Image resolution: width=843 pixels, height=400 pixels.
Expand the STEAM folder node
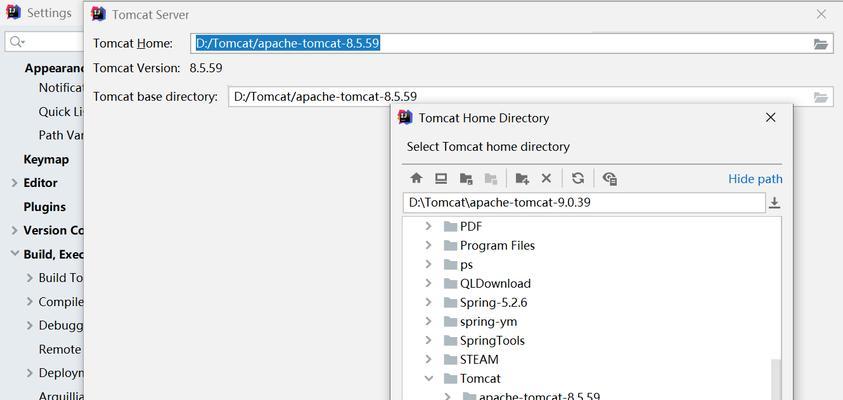pyautogui.click(x=428, y=359)
